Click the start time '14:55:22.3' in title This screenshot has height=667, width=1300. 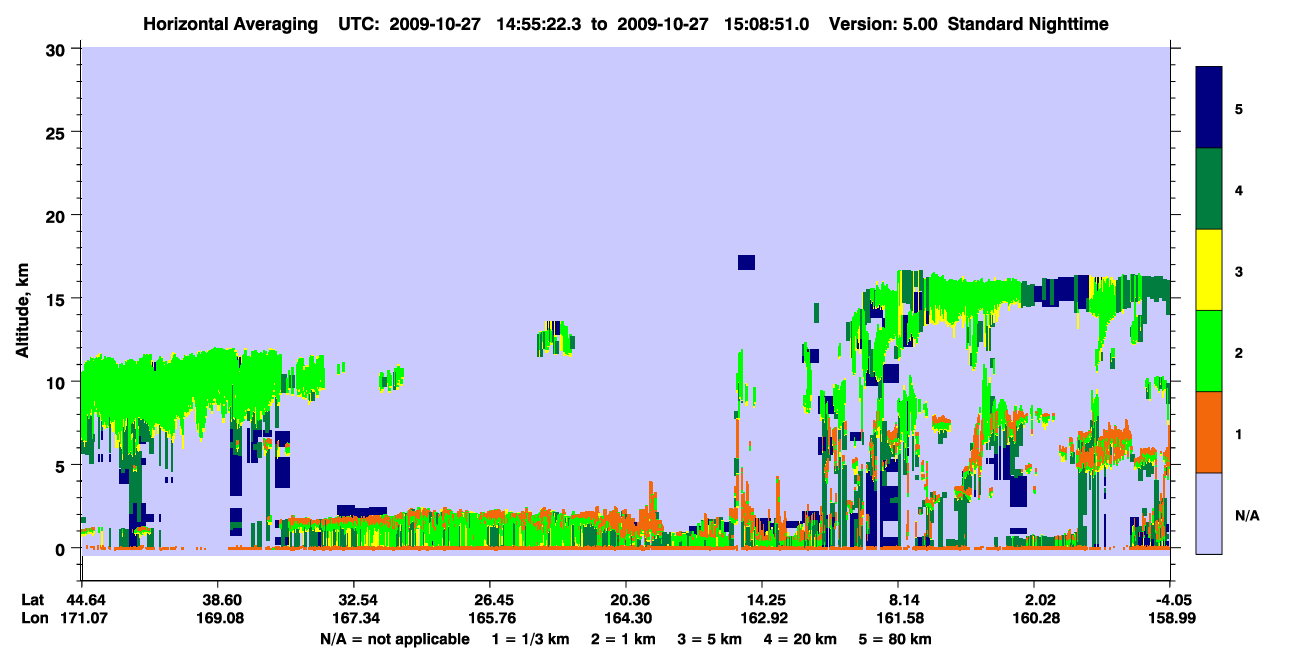[x=539, y=23]
